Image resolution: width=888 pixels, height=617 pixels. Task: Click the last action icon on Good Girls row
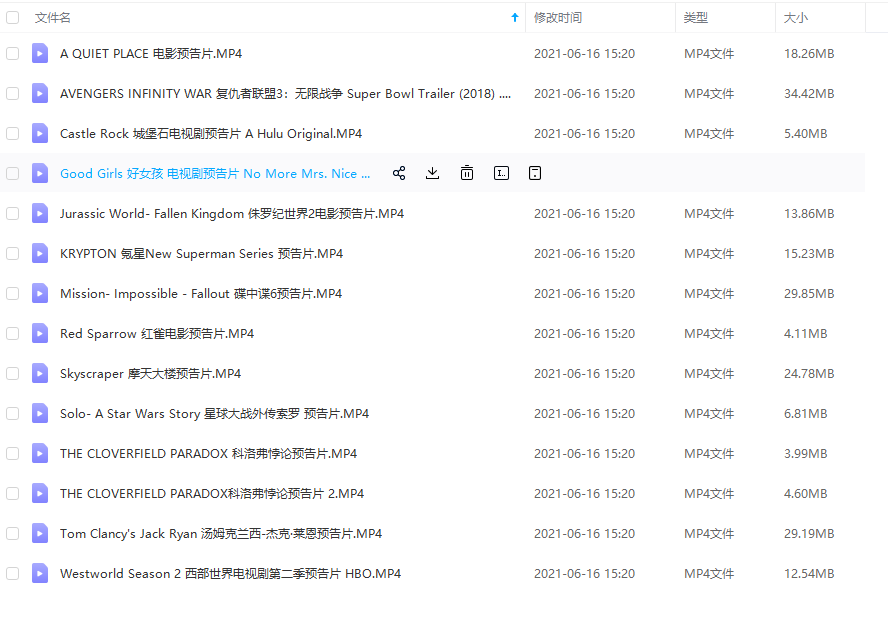(535, 173)
